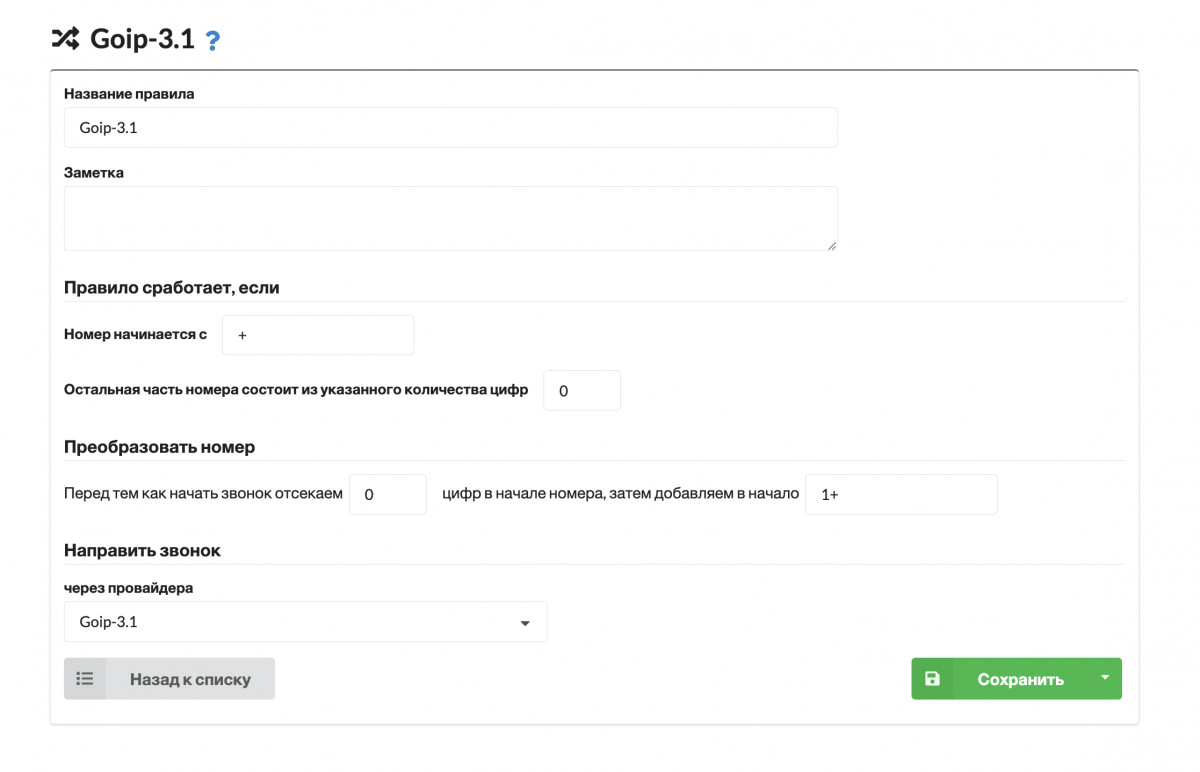Click the Номер начинается с field
The height and width of the screenshot is (772, 1200).
(318, 335)
